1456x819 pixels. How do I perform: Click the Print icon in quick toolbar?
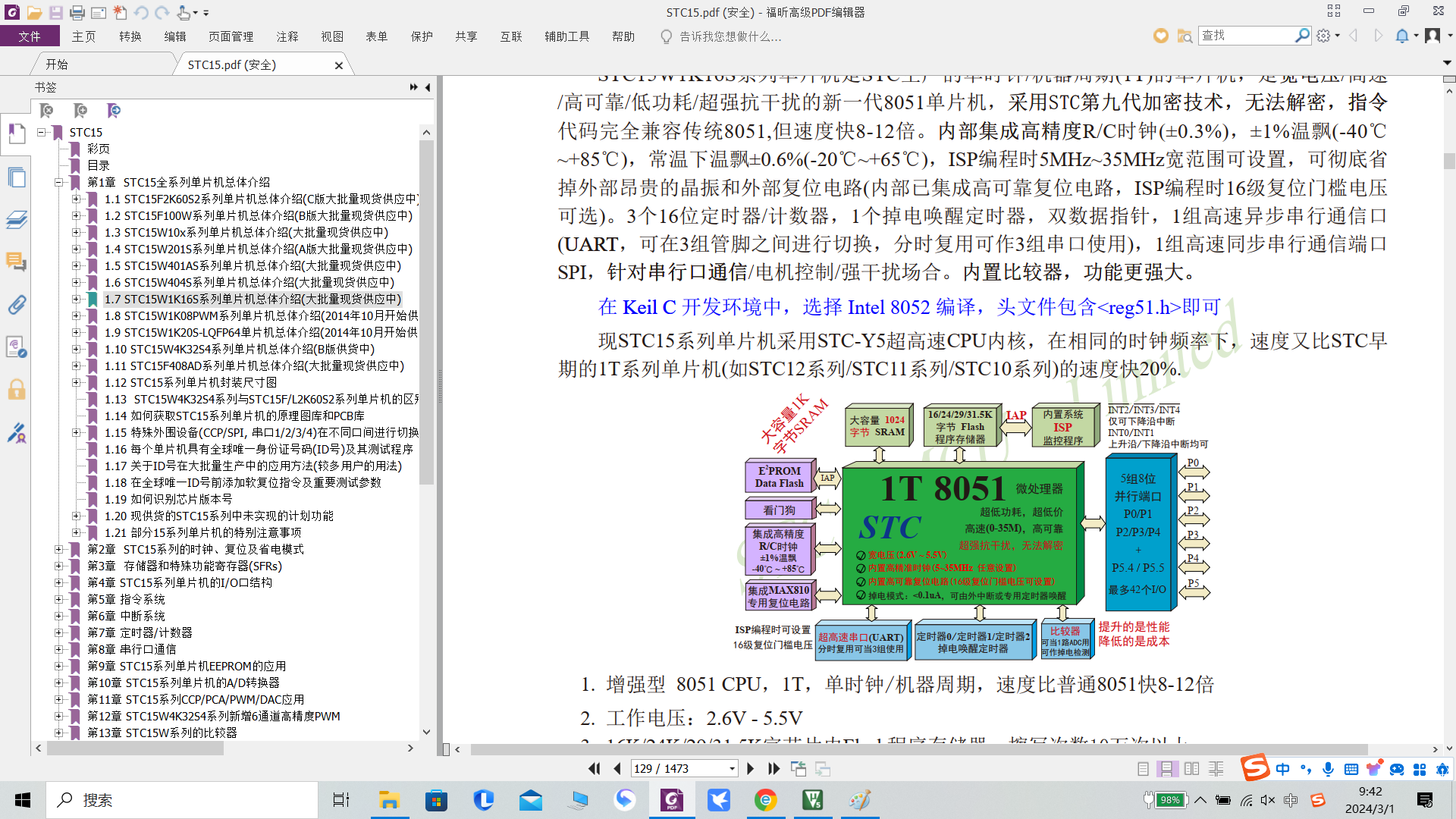point(77,12)
